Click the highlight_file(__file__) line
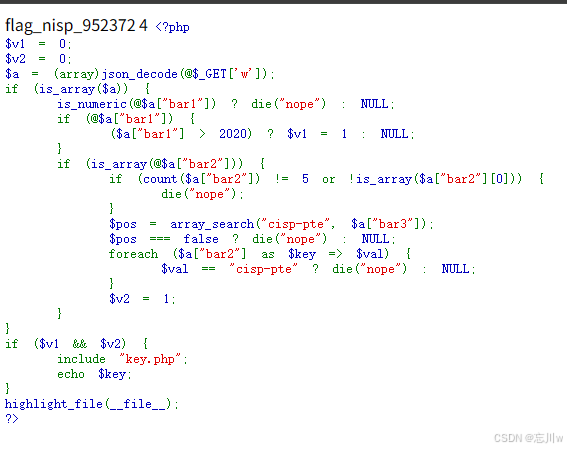This screenshot has height=449, width=567. pos(91,404)
